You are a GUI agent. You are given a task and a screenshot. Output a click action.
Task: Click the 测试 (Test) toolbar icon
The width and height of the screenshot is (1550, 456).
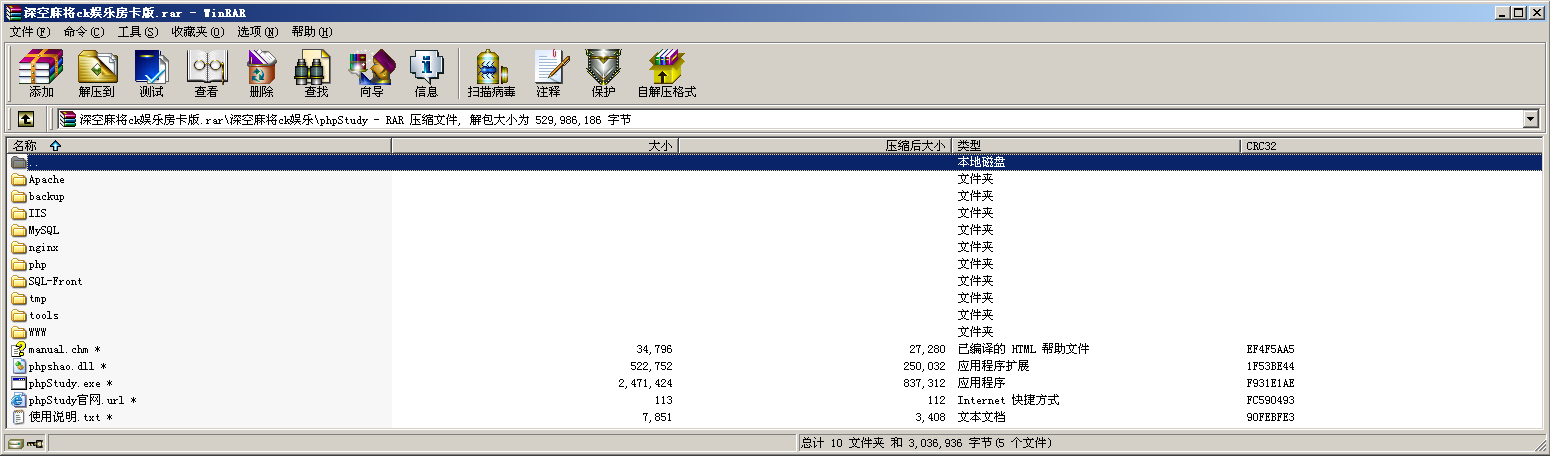151,73
